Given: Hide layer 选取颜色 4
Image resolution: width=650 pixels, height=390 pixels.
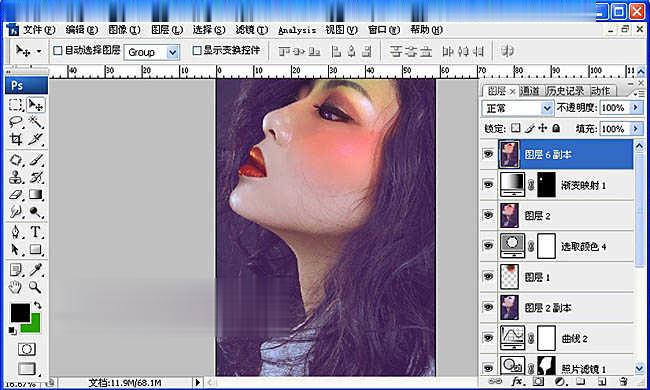Looking at the screenshot, I should (488, 246).
